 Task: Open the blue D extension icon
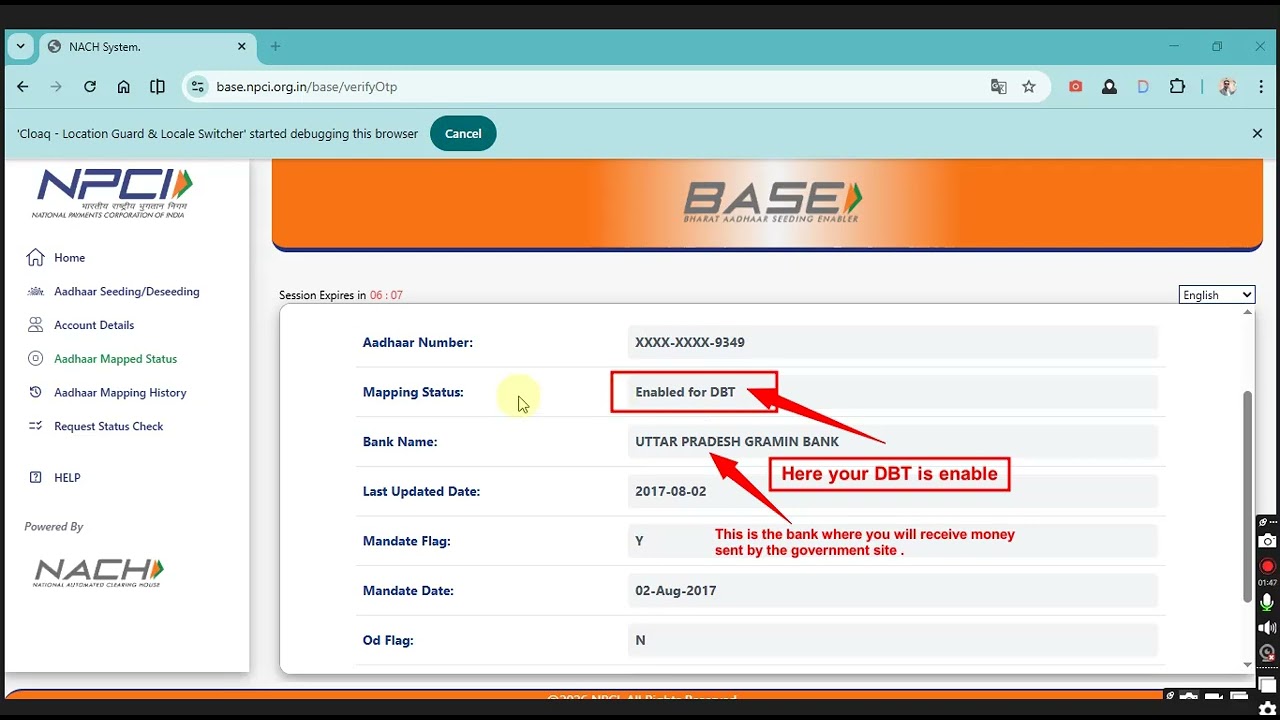click(1143, 87)
